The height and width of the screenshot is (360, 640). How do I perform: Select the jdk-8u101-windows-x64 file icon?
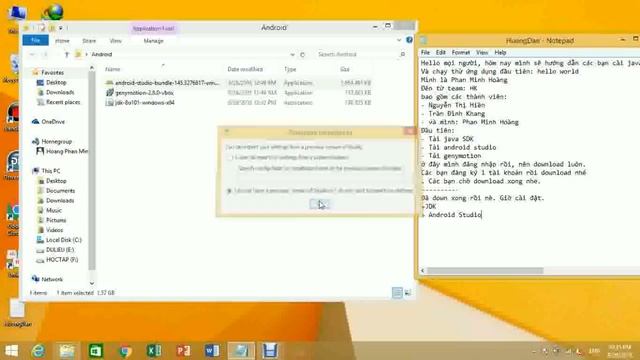(x=109, y=102)
